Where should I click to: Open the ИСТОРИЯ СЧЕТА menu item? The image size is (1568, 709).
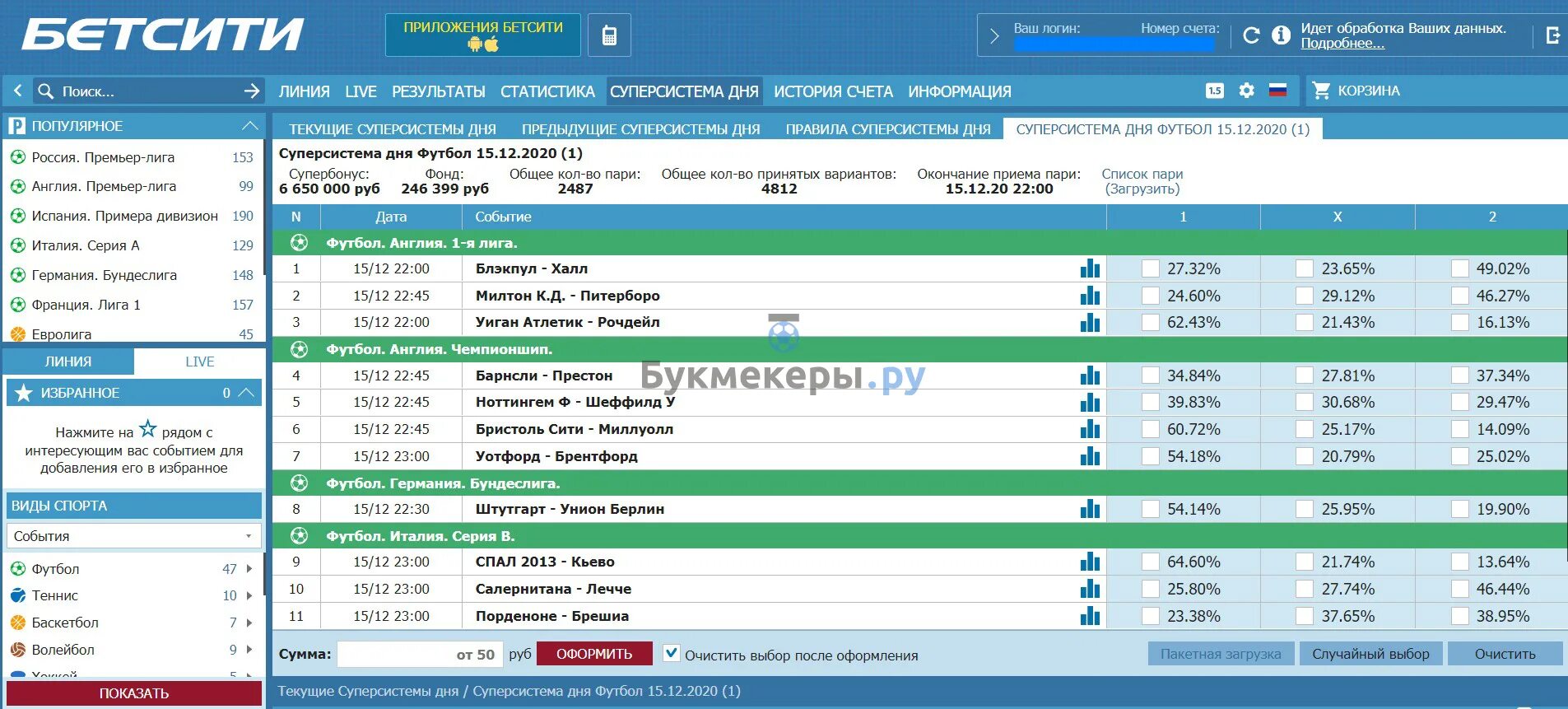click(x=833, y=91)
